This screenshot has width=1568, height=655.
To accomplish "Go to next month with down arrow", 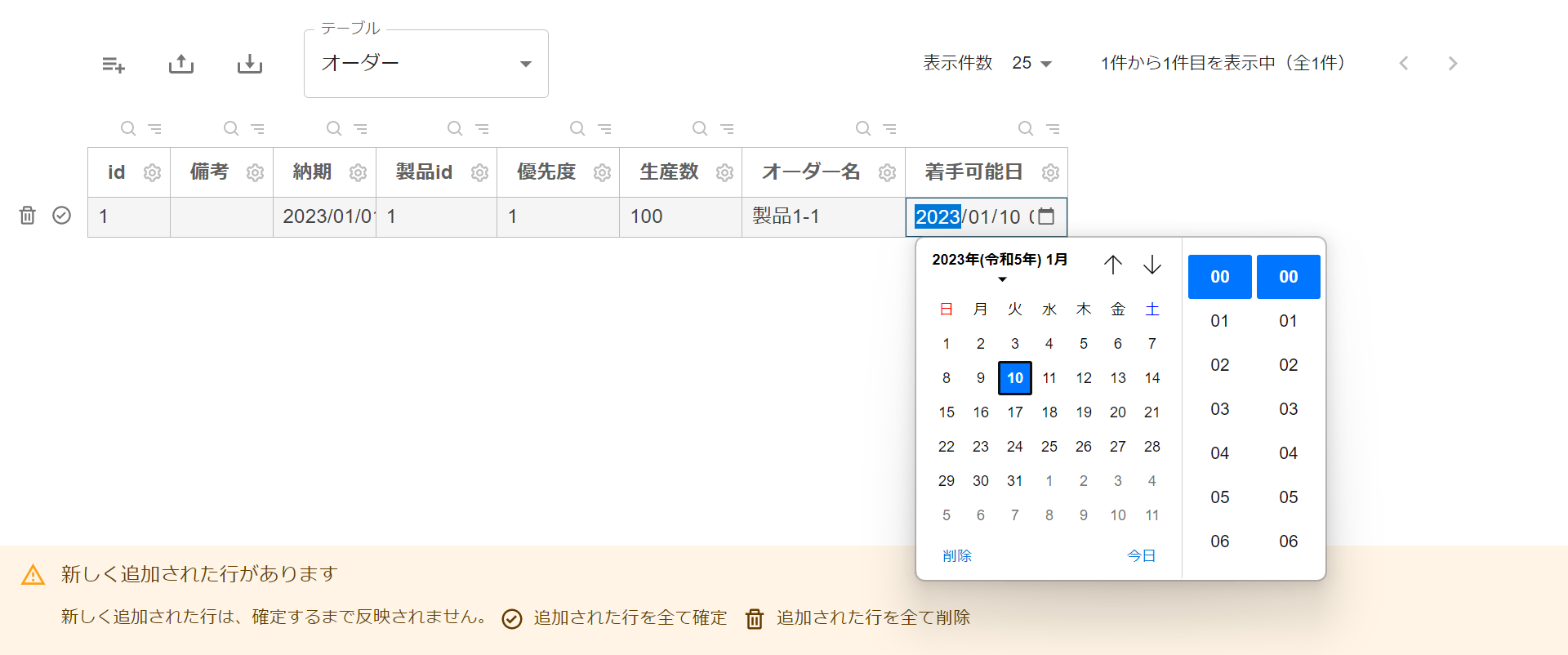I will point(1152,264).
